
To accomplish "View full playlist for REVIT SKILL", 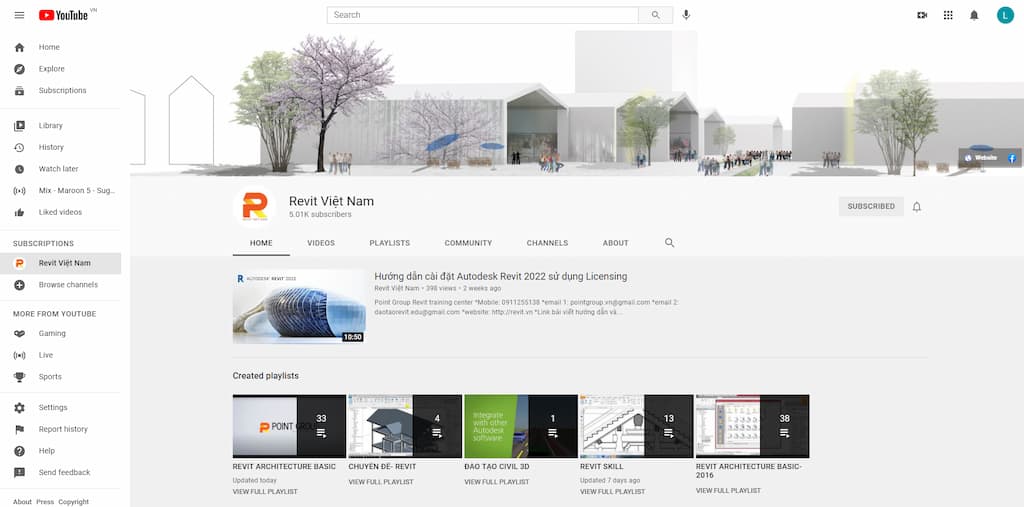I will (612, 492).
